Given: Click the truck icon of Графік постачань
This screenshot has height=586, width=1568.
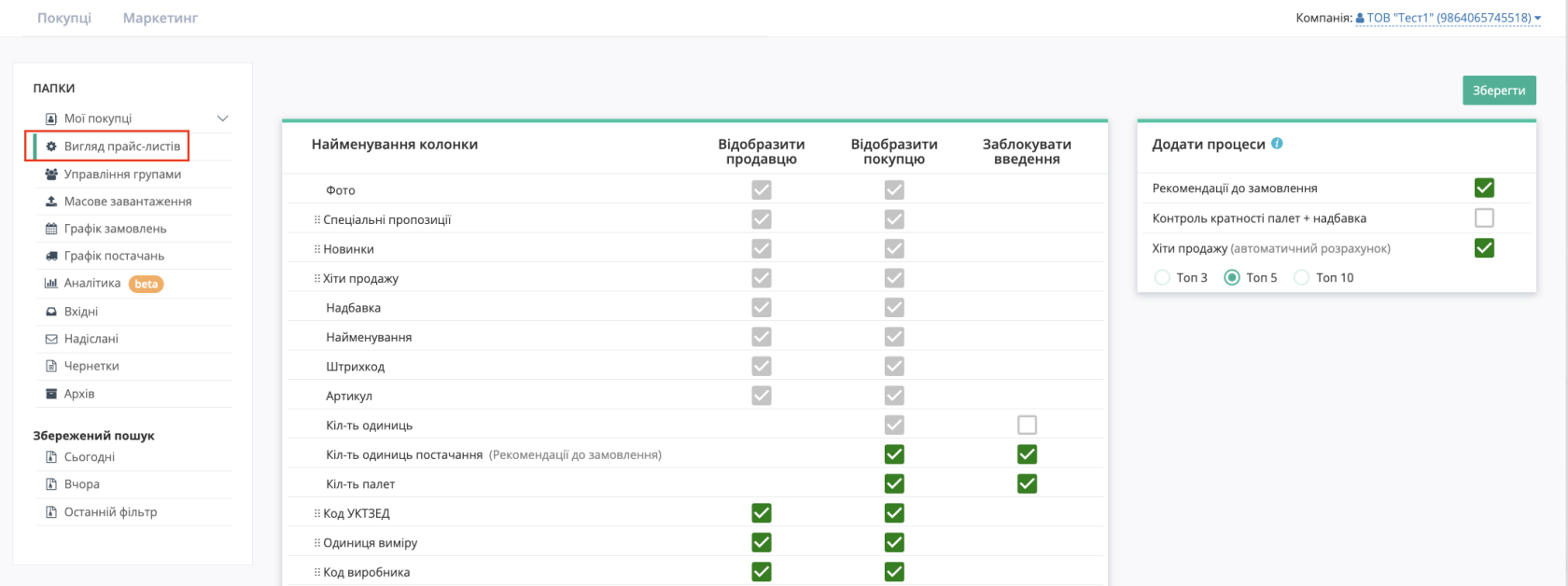Looking at the screenshot, I should 51,256.
